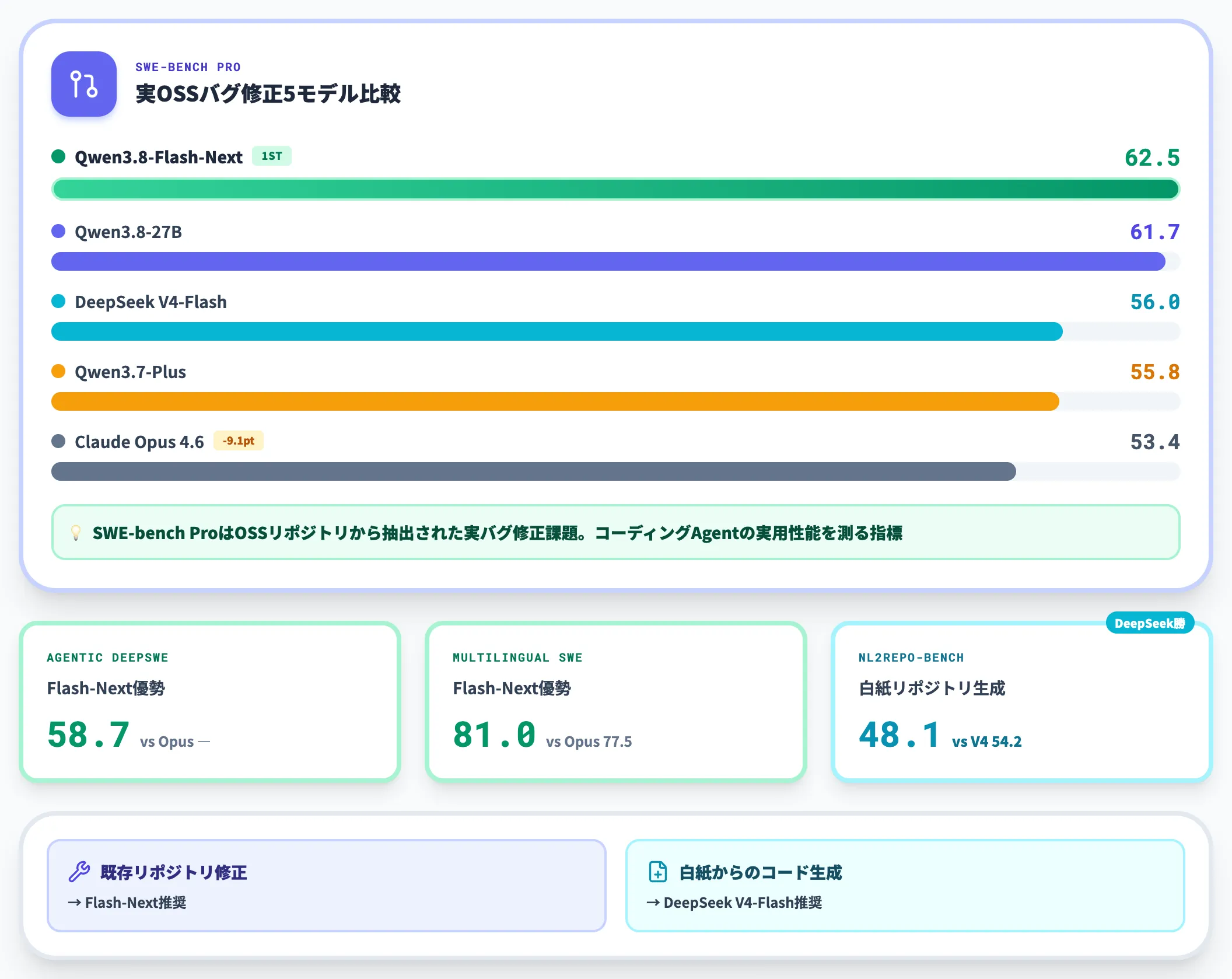This screenshot has height=979, width=1232.
Task: Select the 既存リポジトリ修正 recommendation box
Action: 327,886
